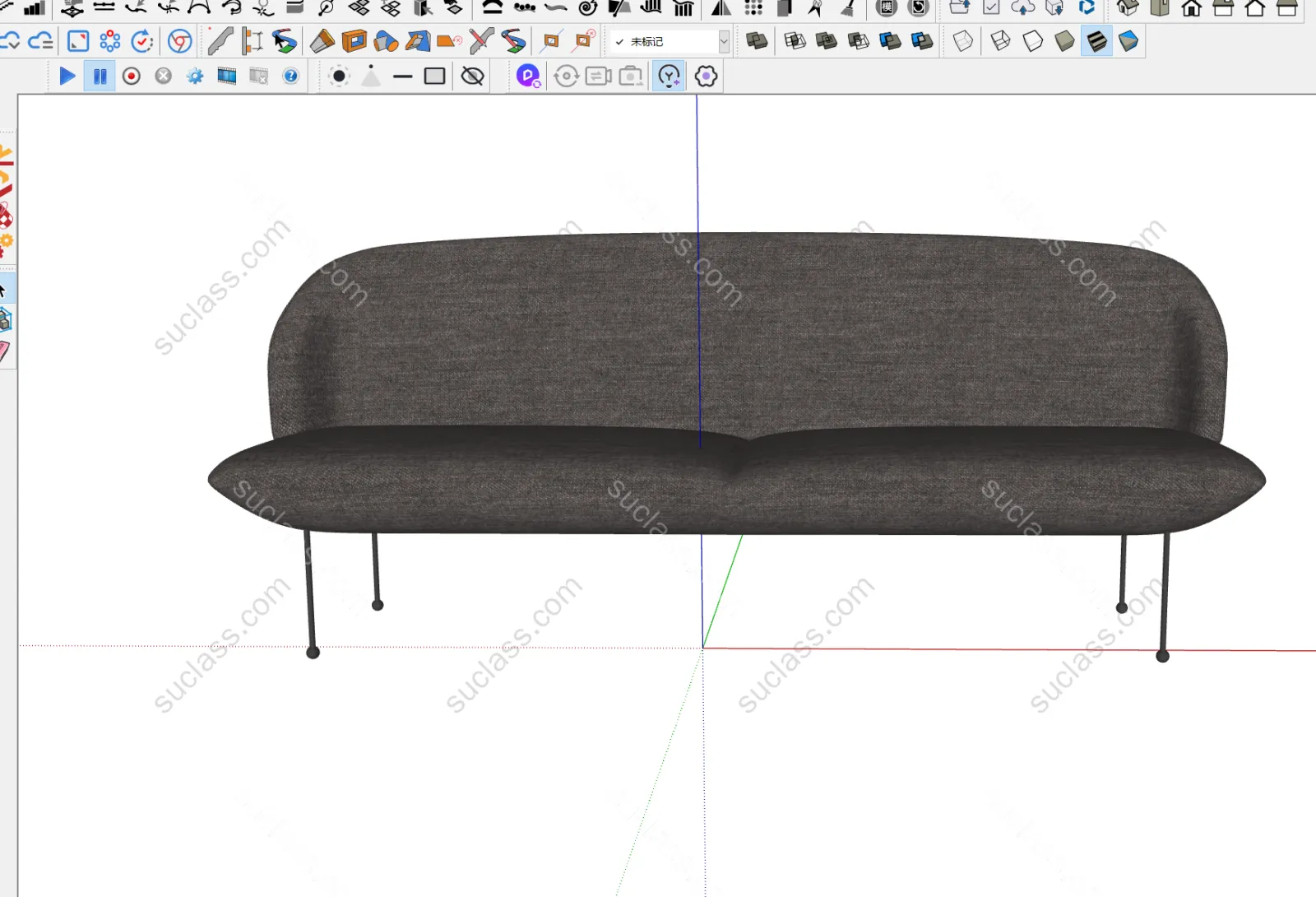
Task: Switch to Monochrome face style
Action: pos(1128,41)
